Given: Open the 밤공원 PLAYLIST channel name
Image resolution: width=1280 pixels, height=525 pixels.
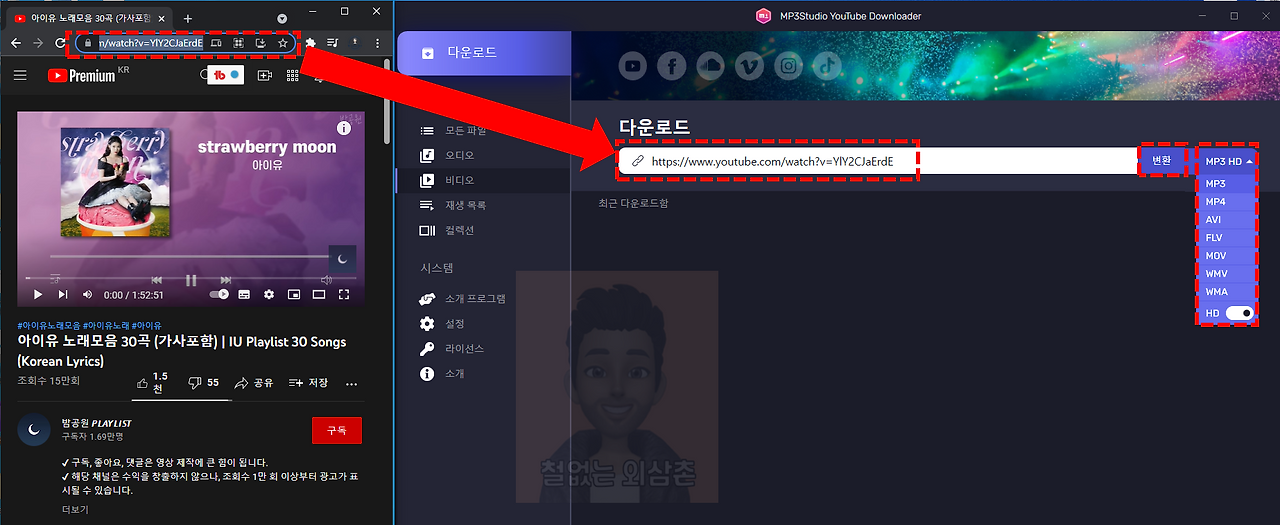Looking at the screenshot, I should click(x=97, y=423).
